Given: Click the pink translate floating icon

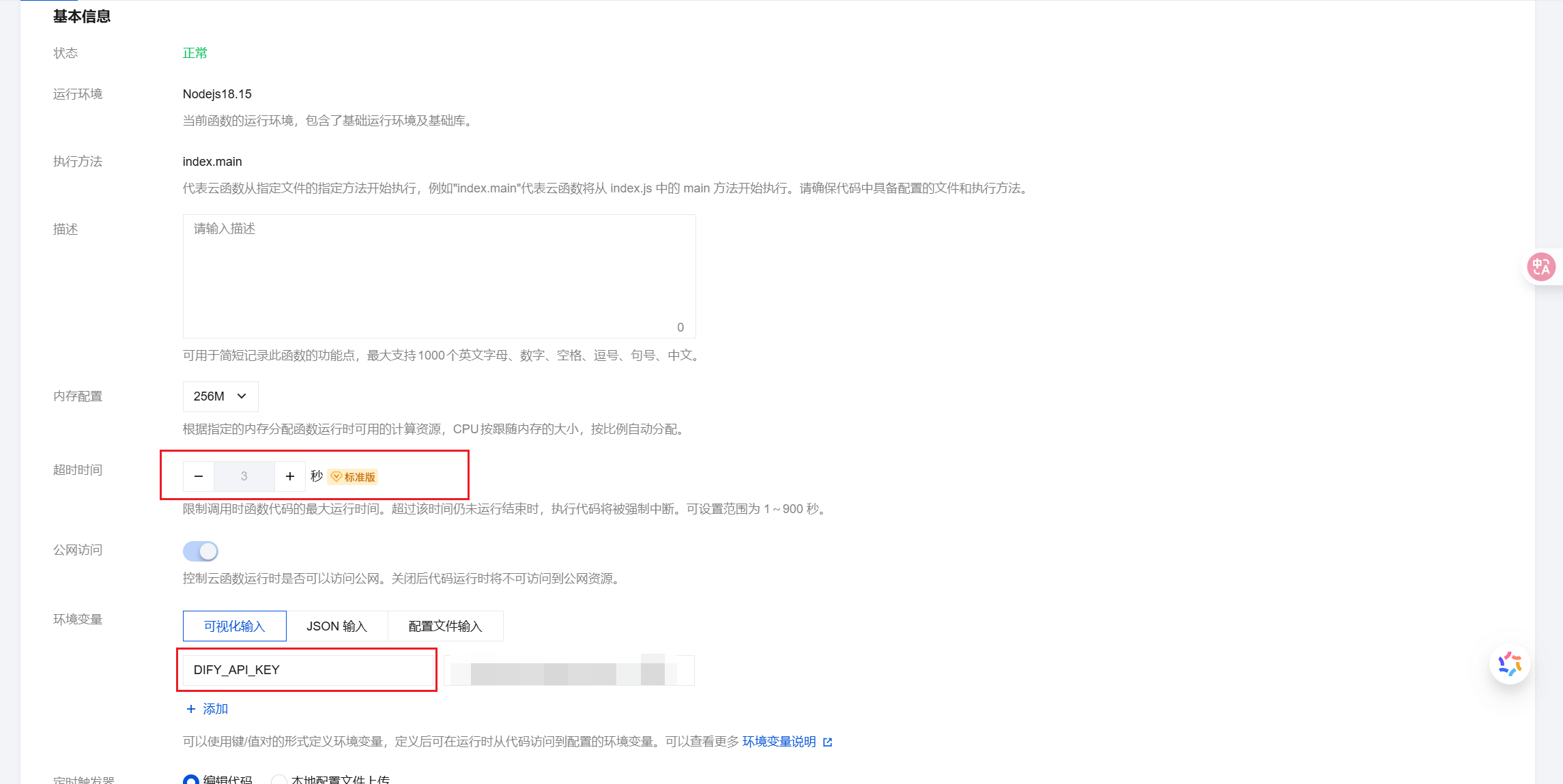Looking at the screenshot, I should tap(1541, 267).
